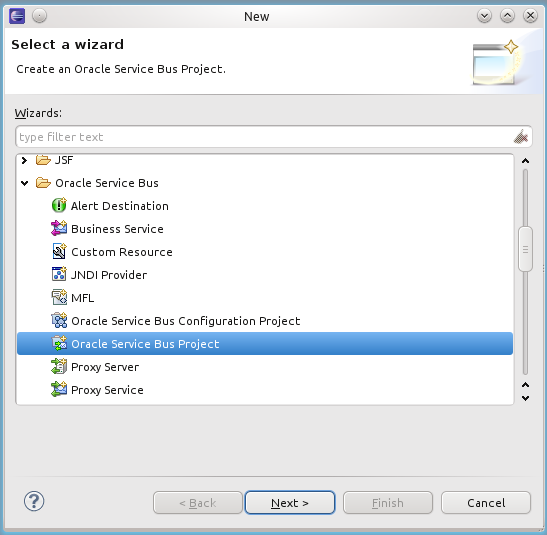This screenshot has height=535, width=547.
Task: Click the Alert Destination wizard icon
Action: click(59, 205)
